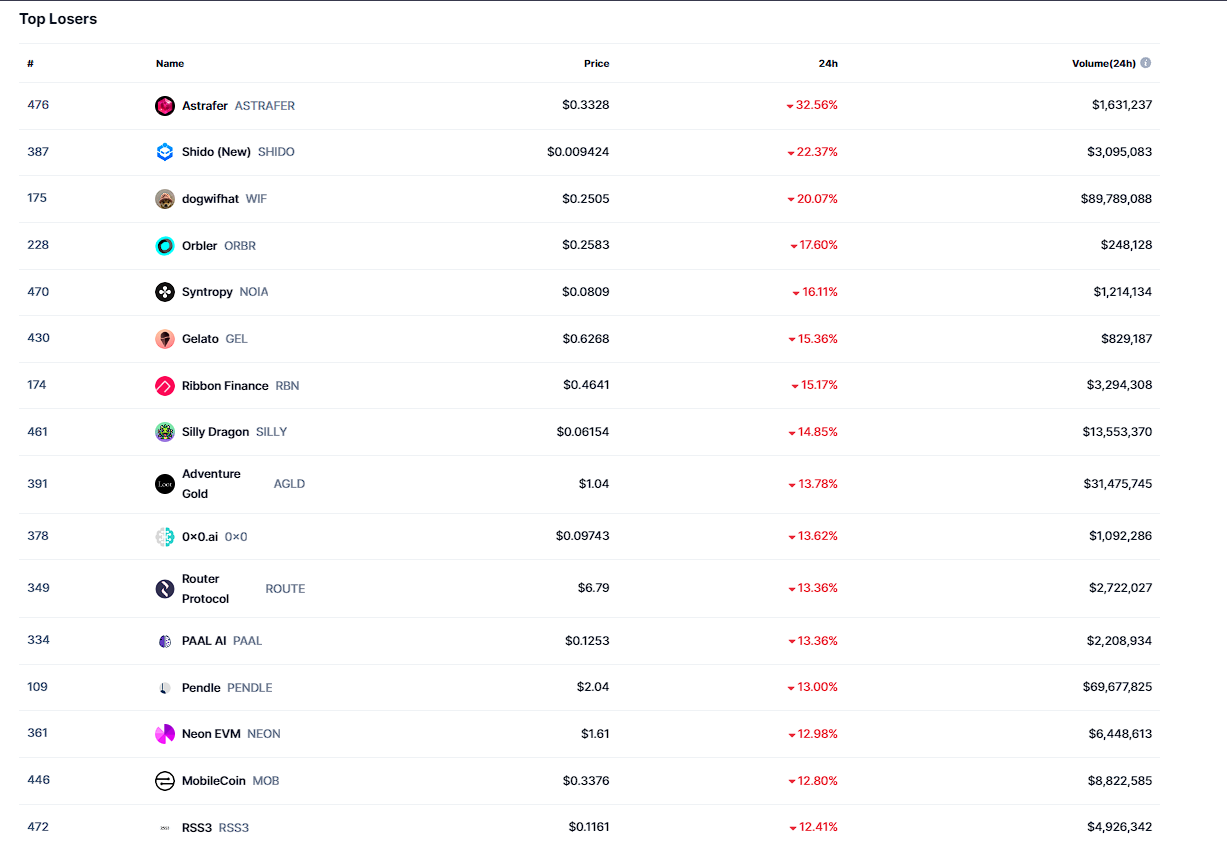
Task: Click the Astrafer coin logo icon
Action: (x=165, y=106)
